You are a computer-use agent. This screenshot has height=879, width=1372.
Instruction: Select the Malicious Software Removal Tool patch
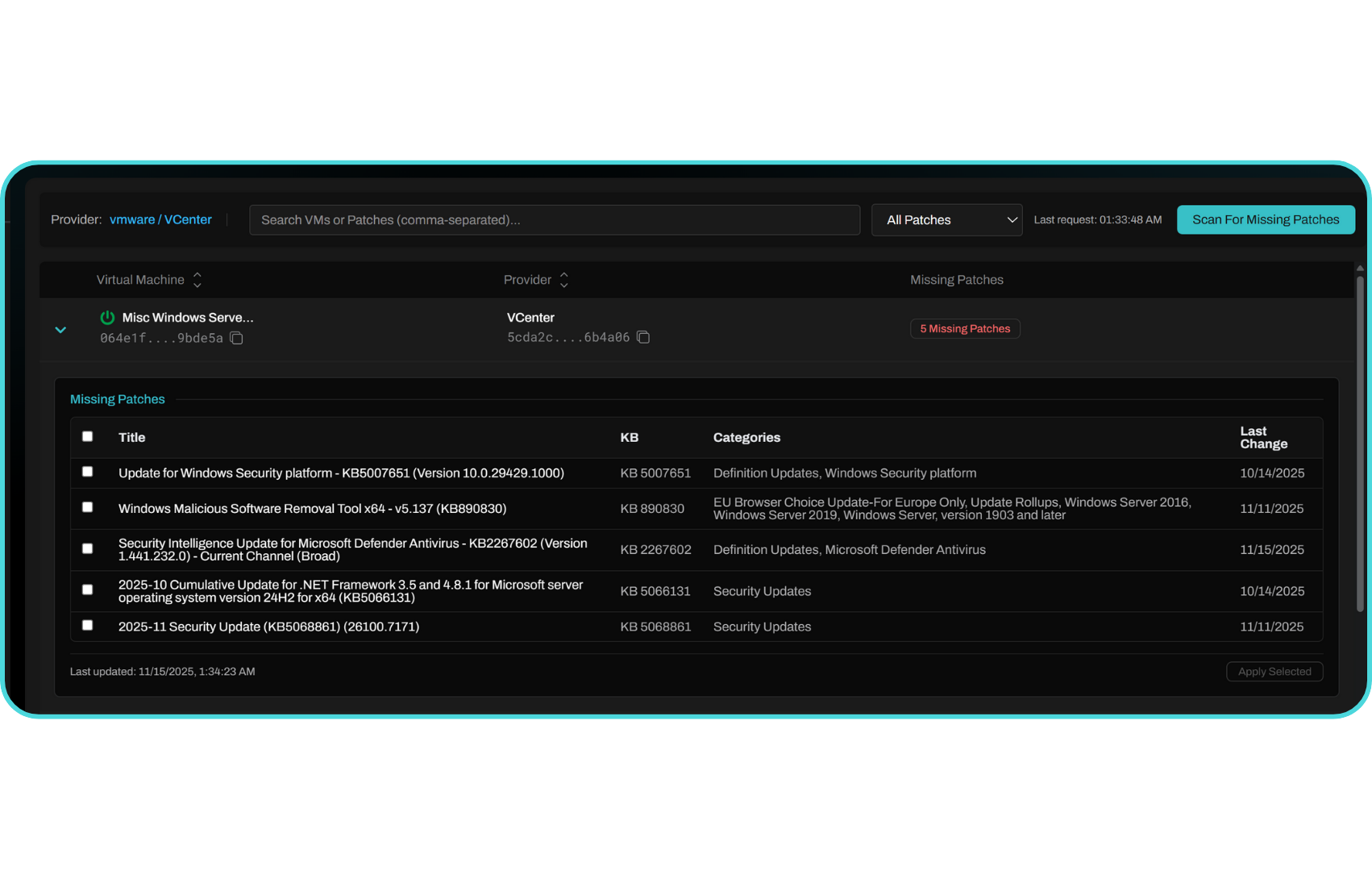(x=88, y=507)
